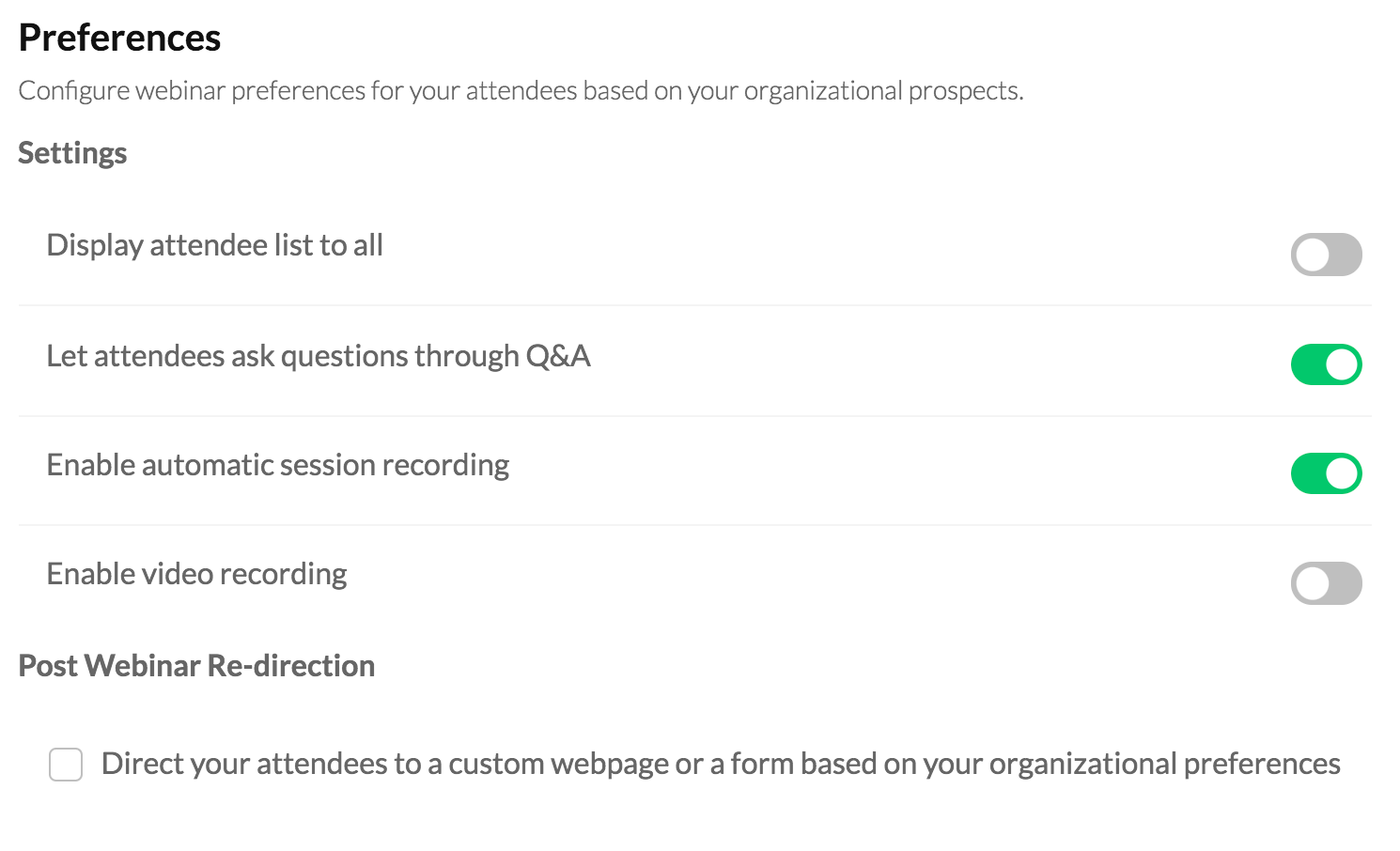
Task: Click the 'Enable video recording' label
Action: click(197, 575)
